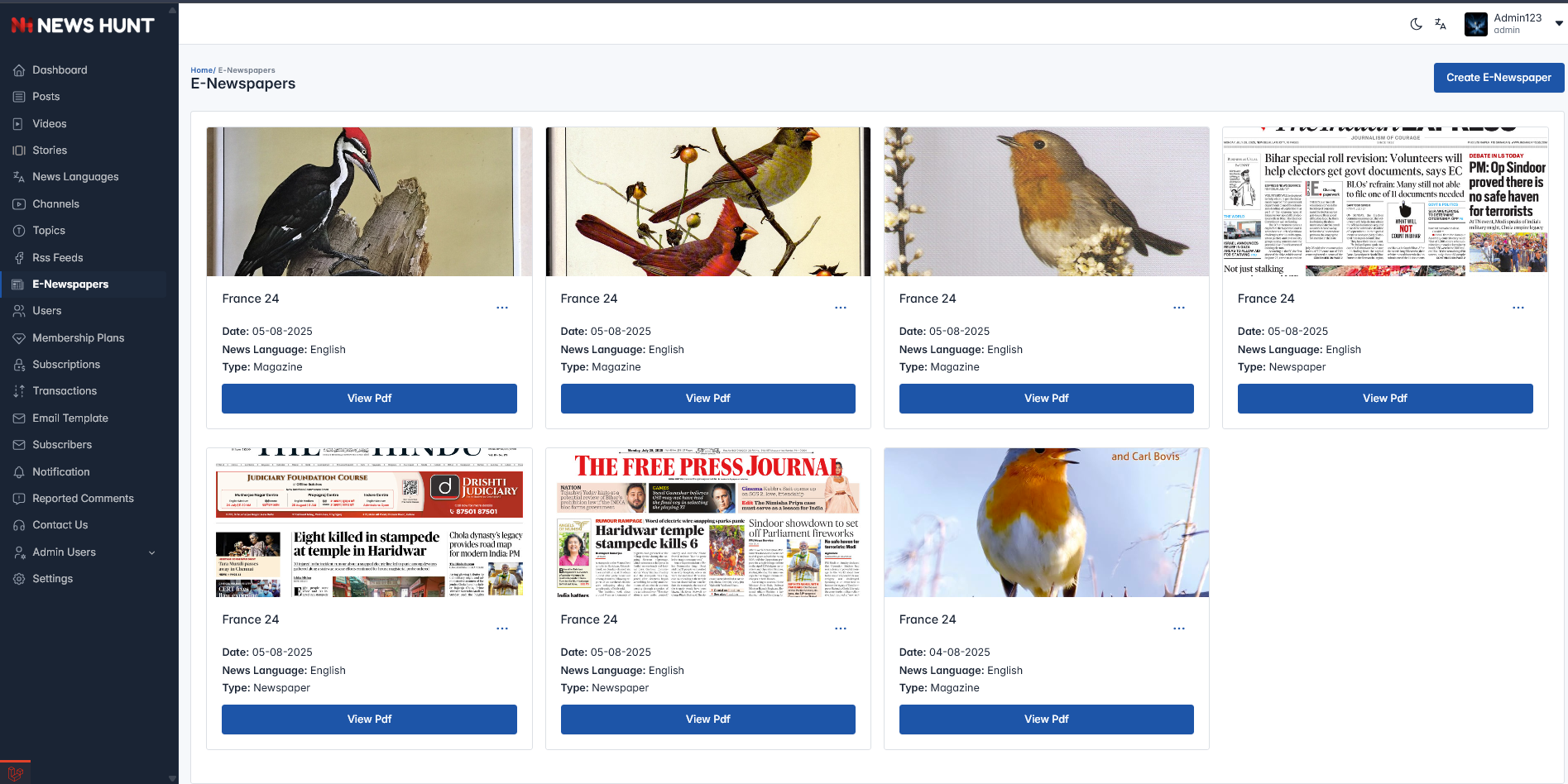Expand the Admin Users submenu chevron
The height and width of the screenshot is (784, 1568).
click(151, 552)
